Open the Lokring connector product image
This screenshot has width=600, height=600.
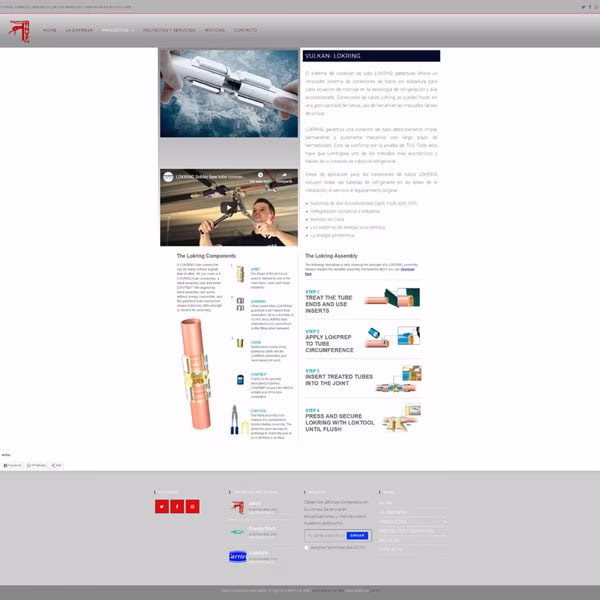click(229, 93)
